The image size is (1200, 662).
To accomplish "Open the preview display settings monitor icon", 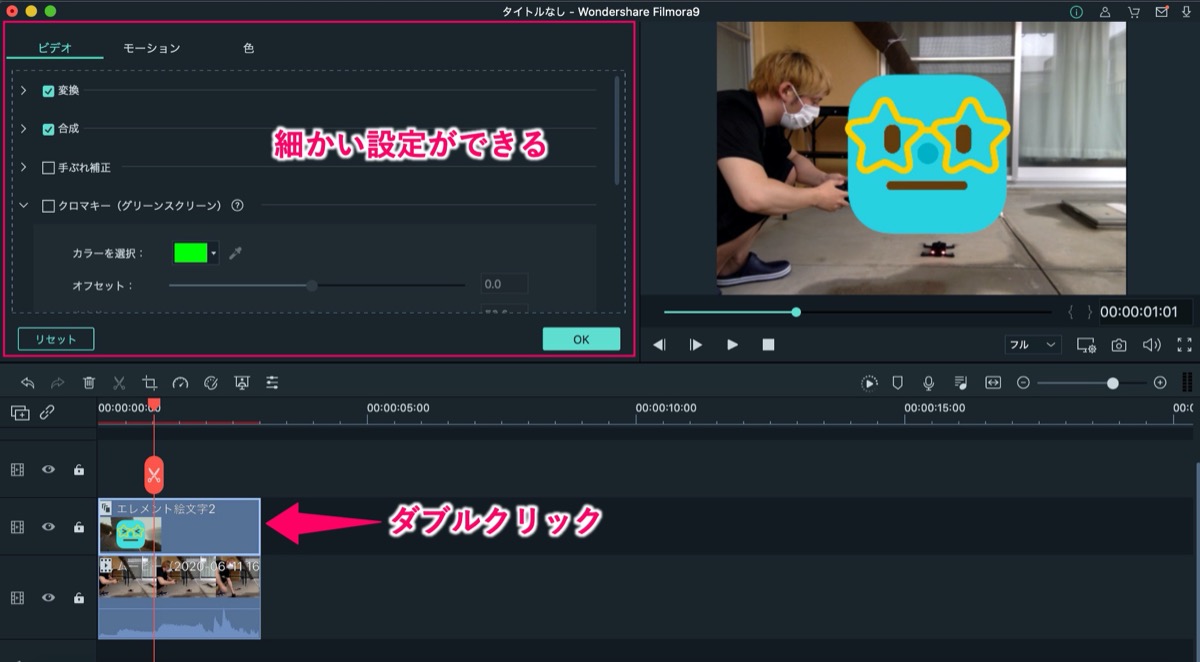I will pos(1086,345).
